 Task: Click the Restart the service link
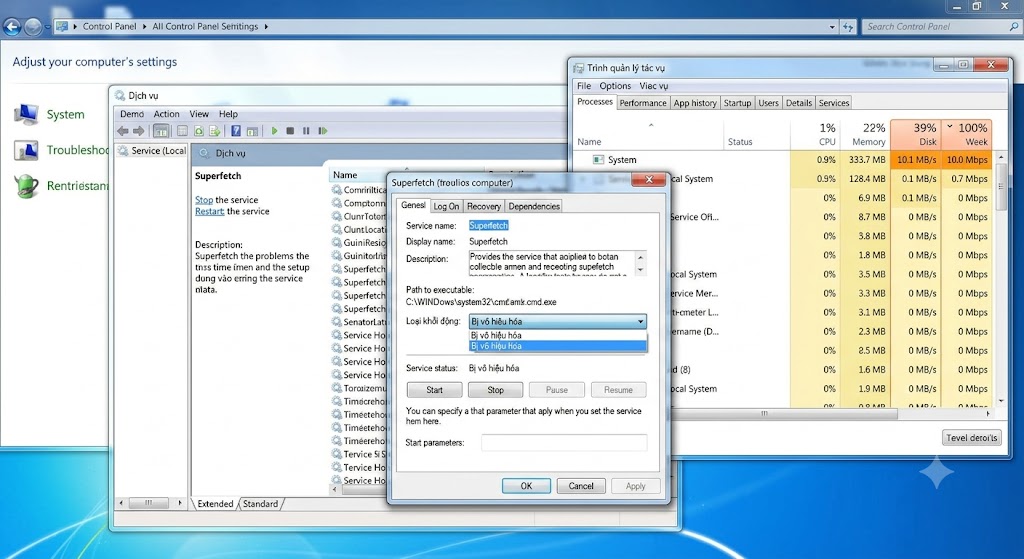[209, 212]
